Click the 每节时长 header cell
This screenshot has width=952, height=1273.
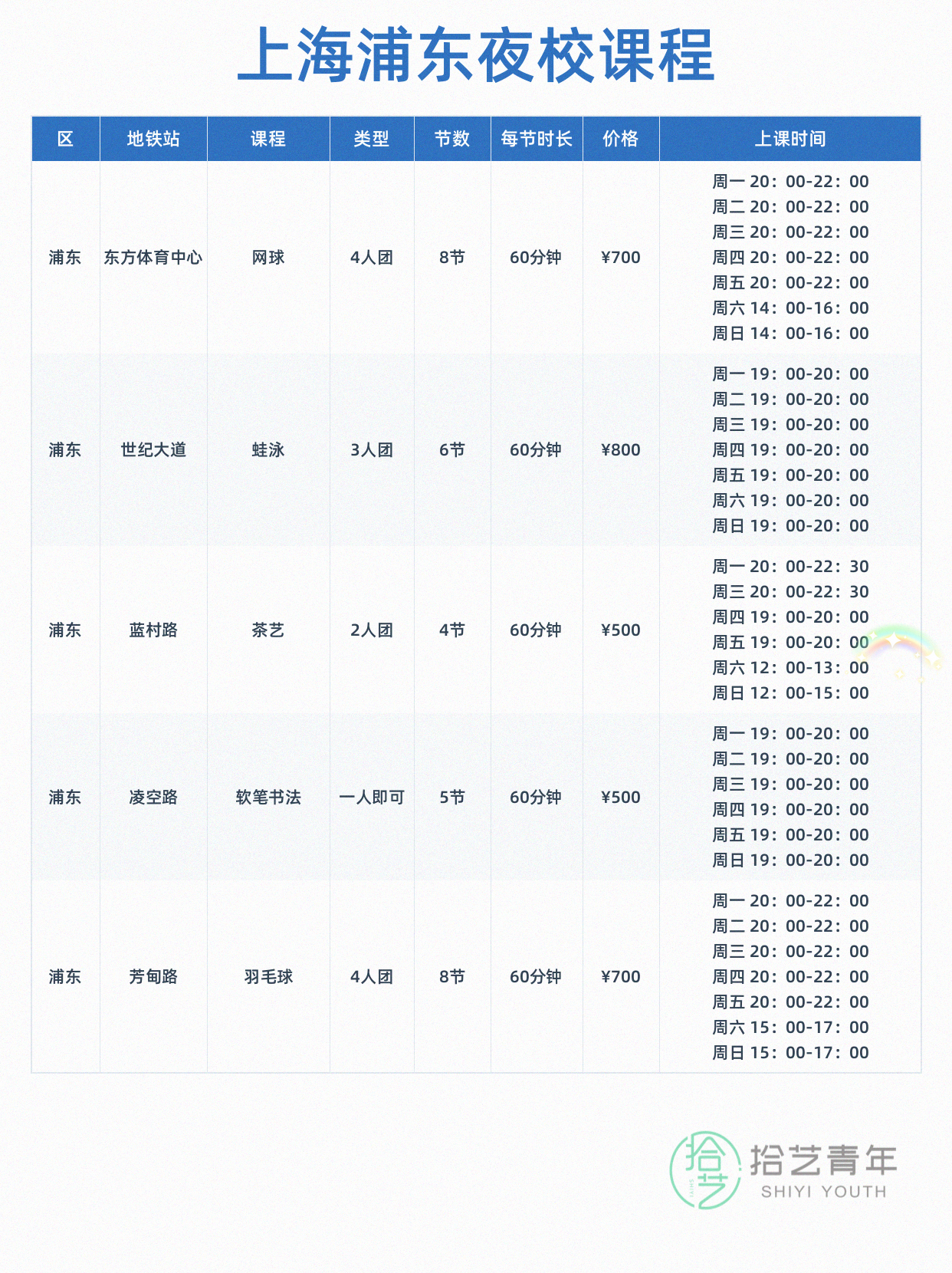pos(537,139)
